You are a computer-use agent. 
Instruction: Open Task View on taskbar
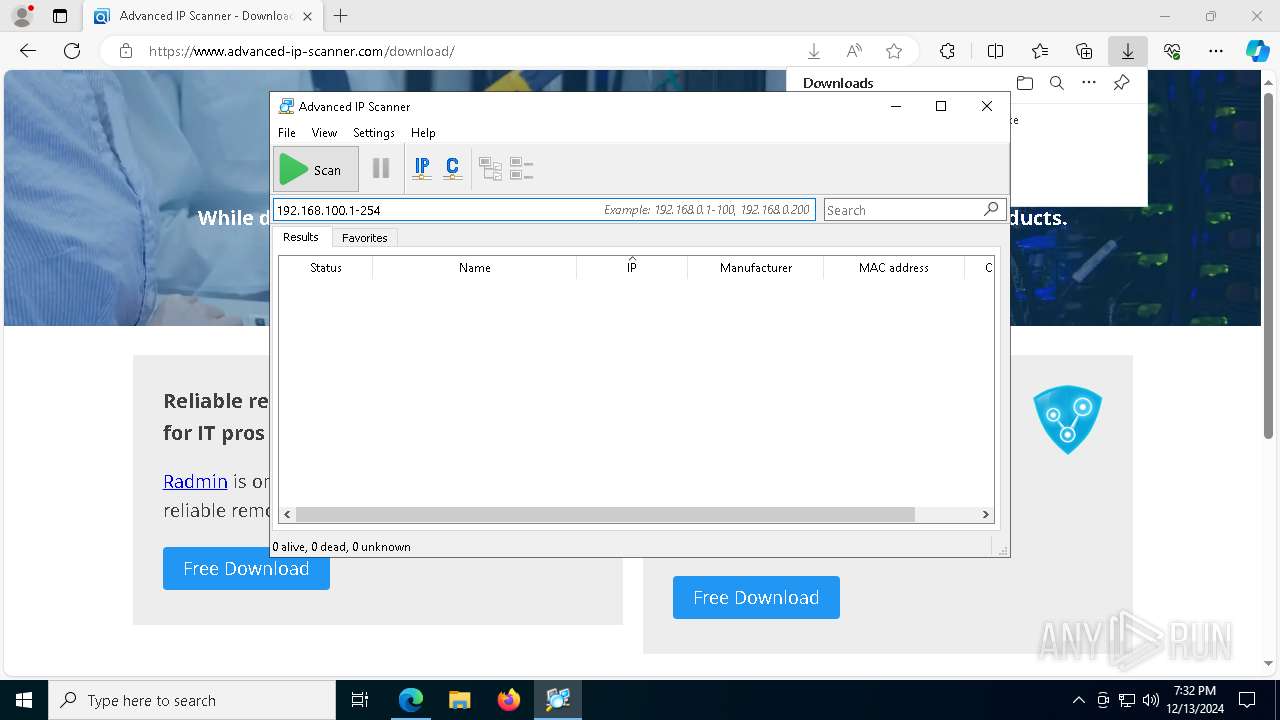[360, 700]
